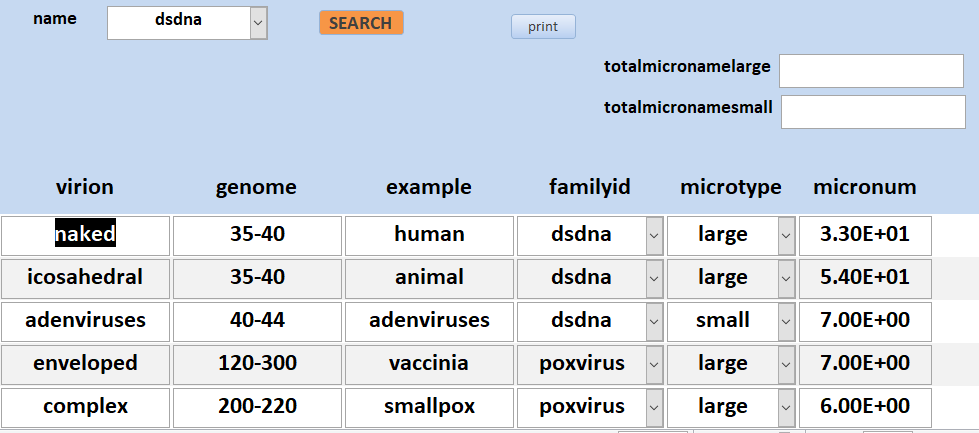979x433 pixels.
Task: Click the 120-300 genome cell
Action: pyautogui.click(x=257, y=365)
